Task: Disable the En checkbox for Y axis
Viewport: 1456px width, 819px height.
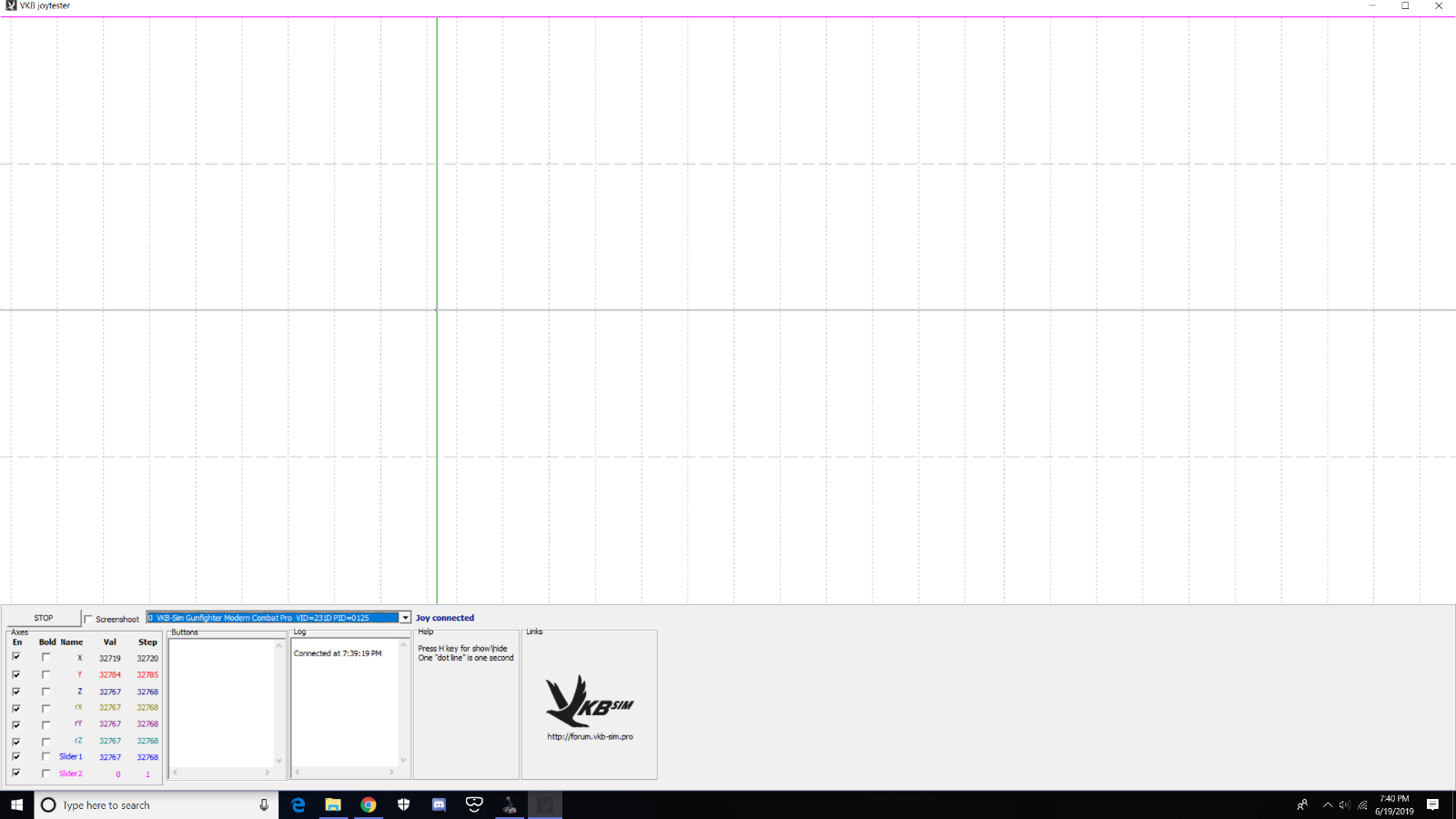Action: point(16,674)
